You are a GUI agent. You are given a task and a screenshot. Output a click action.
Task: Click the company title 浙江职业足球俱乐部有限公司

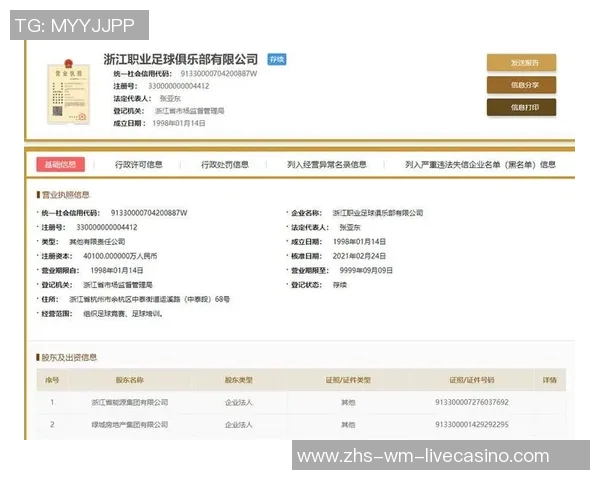coord(181,59)
